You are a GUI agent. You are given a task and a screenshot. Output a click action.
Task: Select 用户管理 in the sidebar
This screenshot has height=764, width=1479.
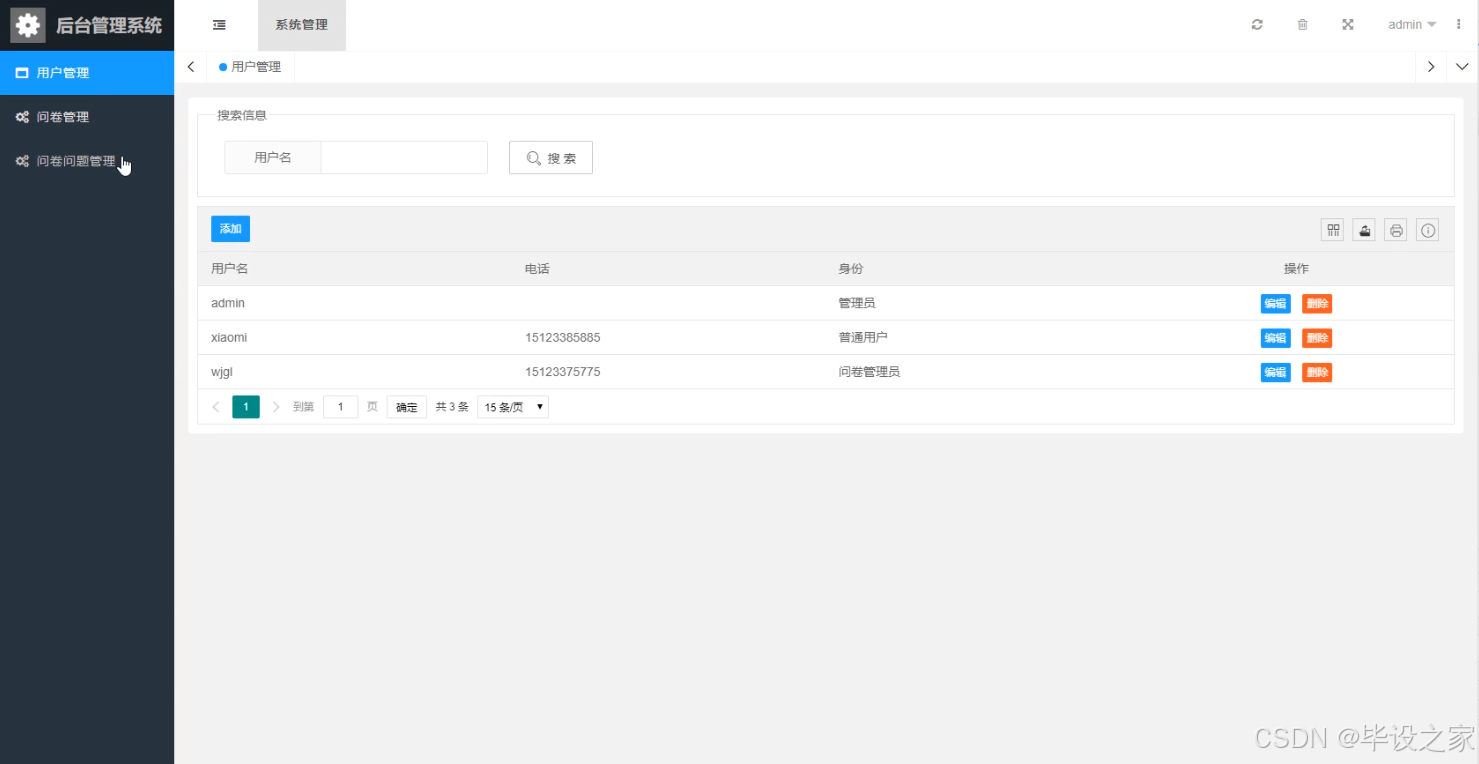coord(87,73)
